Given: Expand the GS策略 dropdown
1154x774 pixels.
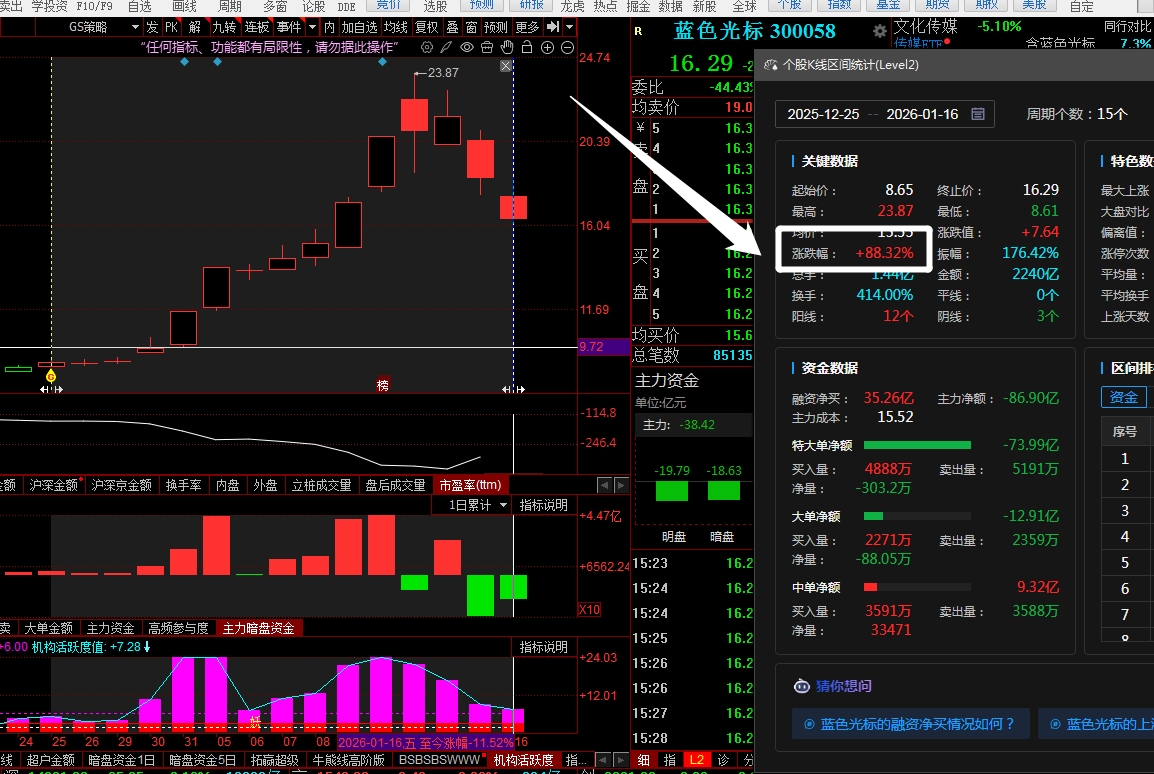Looking at the screenshot, I should 135,27.
